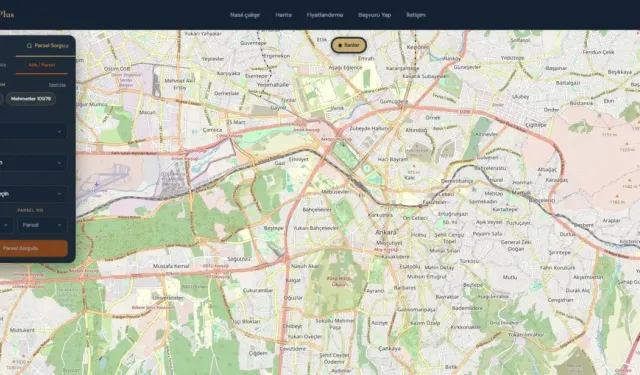This screenshot has height=375, width=640.
Task: Click the Emniyet label on the map
Action: coord(299,159)
